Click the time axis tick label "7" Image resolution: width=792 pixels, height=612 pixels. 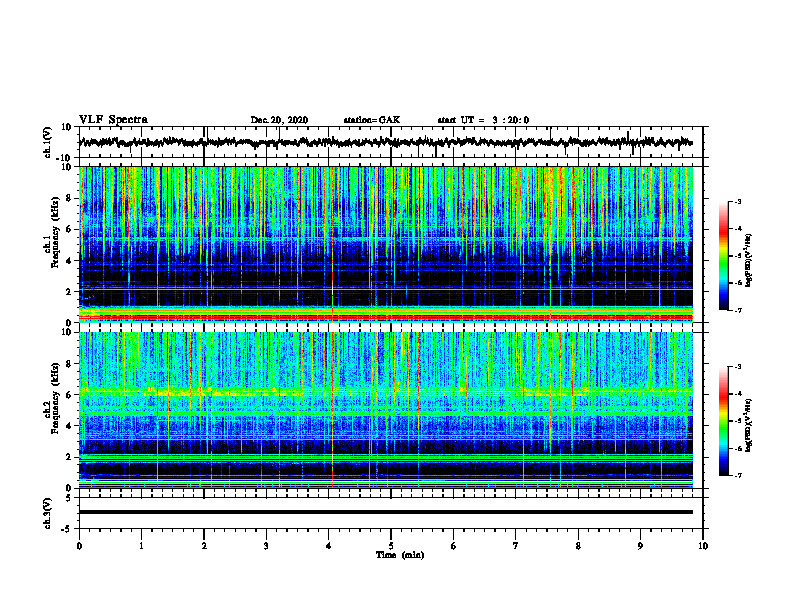point(516,546)
